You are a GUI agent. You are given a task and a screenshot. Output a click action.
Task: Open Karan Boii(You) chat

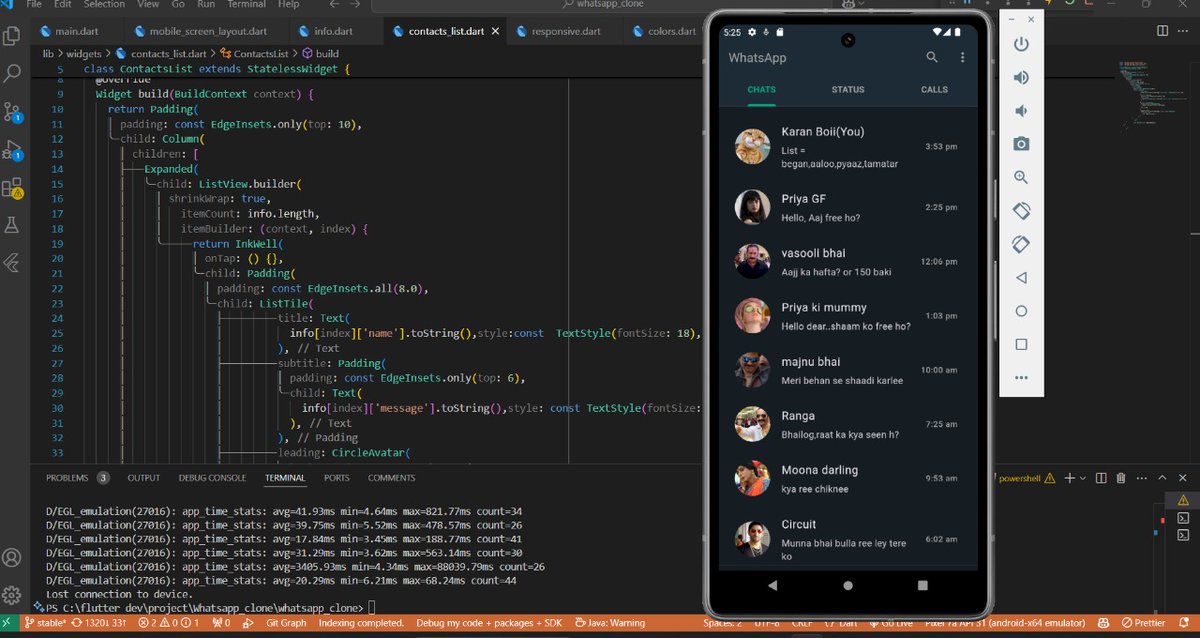(848, 147)
